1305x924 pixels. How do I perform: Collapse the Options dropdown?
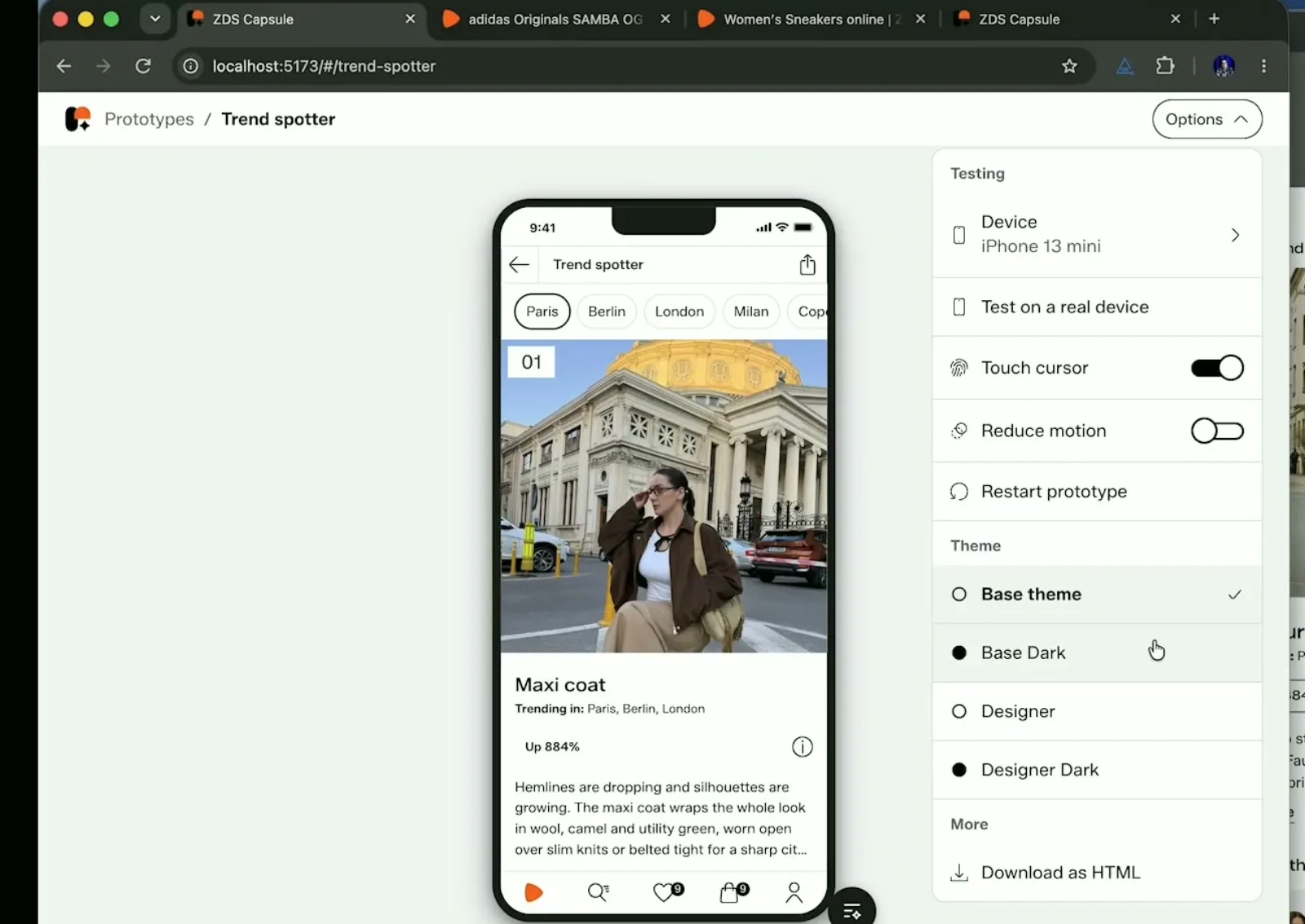pyautogui.click(x=1207, y=119)
